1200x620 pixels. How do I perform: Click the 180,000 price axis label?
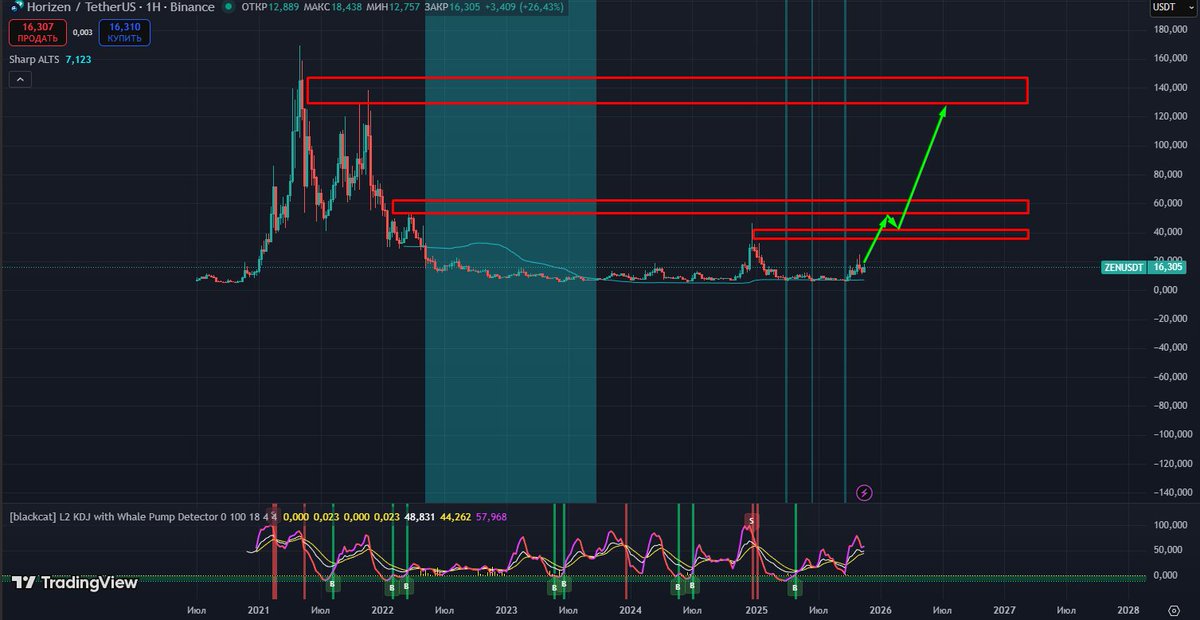(1172, 29)
